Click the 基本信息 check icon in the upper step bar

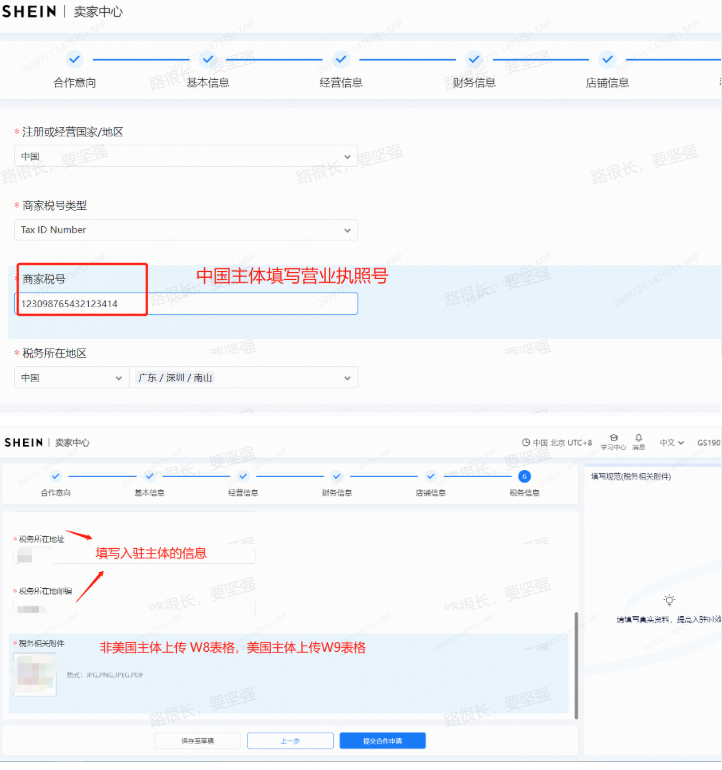(208, 59)
